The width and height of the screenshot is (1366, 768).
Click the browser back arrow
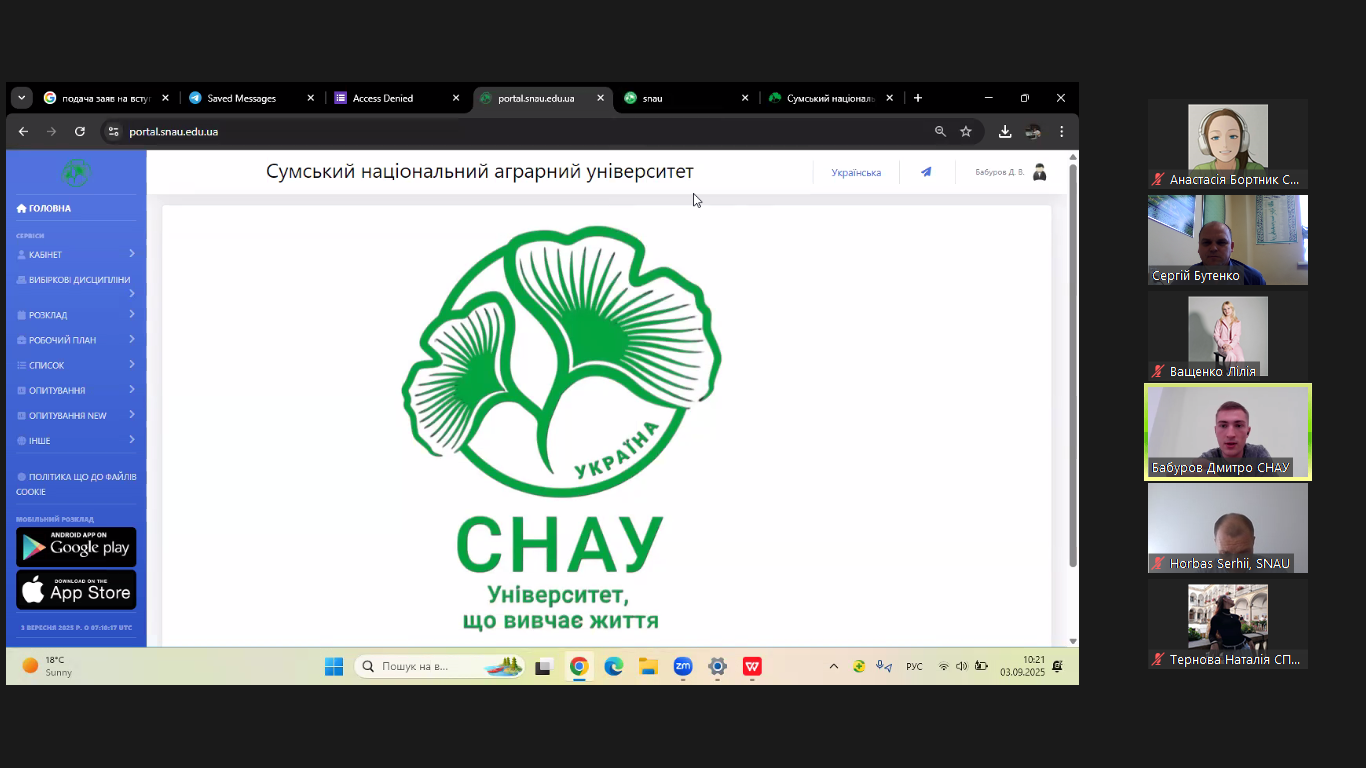pos(24,131)
